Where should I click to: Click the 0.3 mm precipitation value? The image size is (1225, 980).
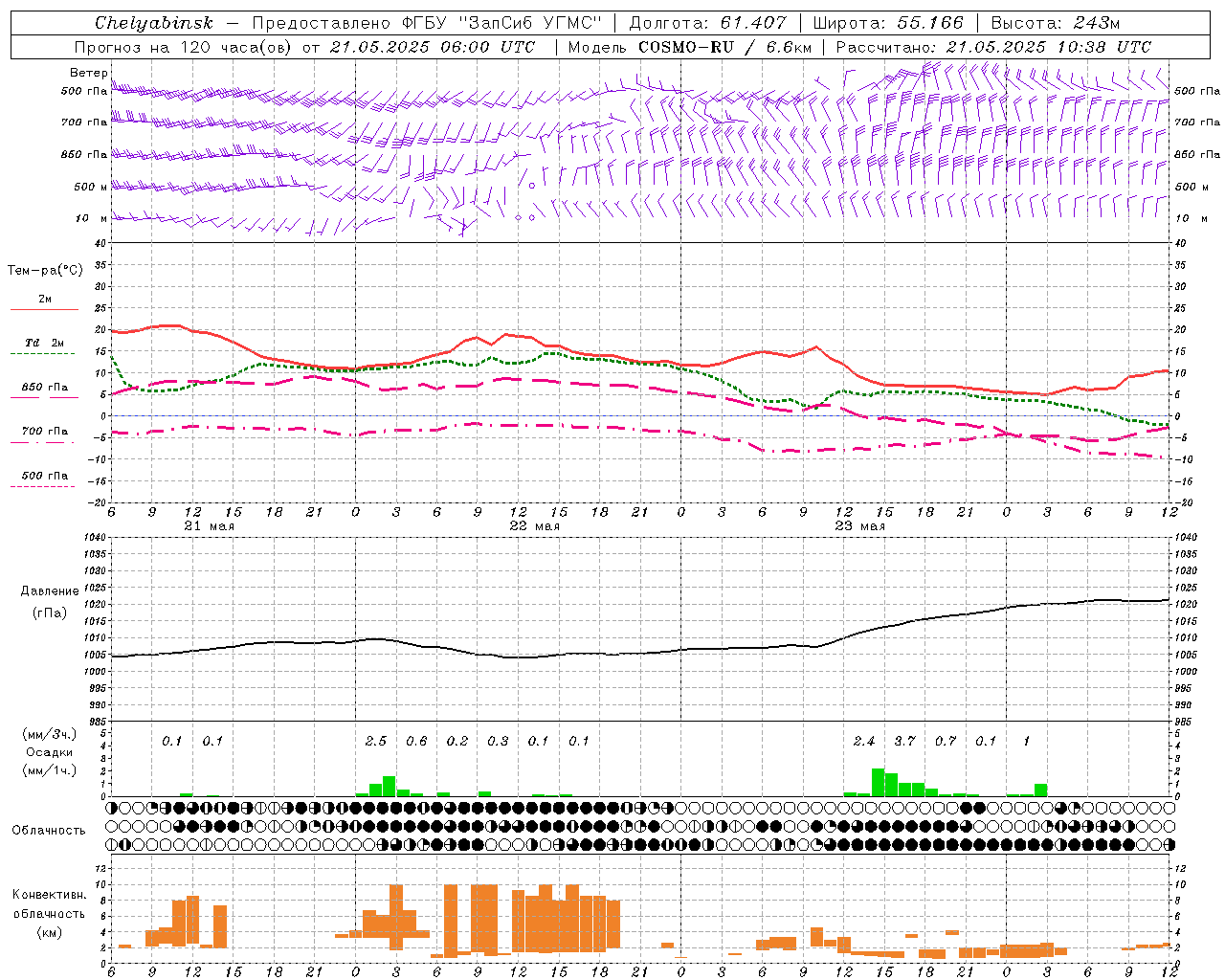[498, 741]
